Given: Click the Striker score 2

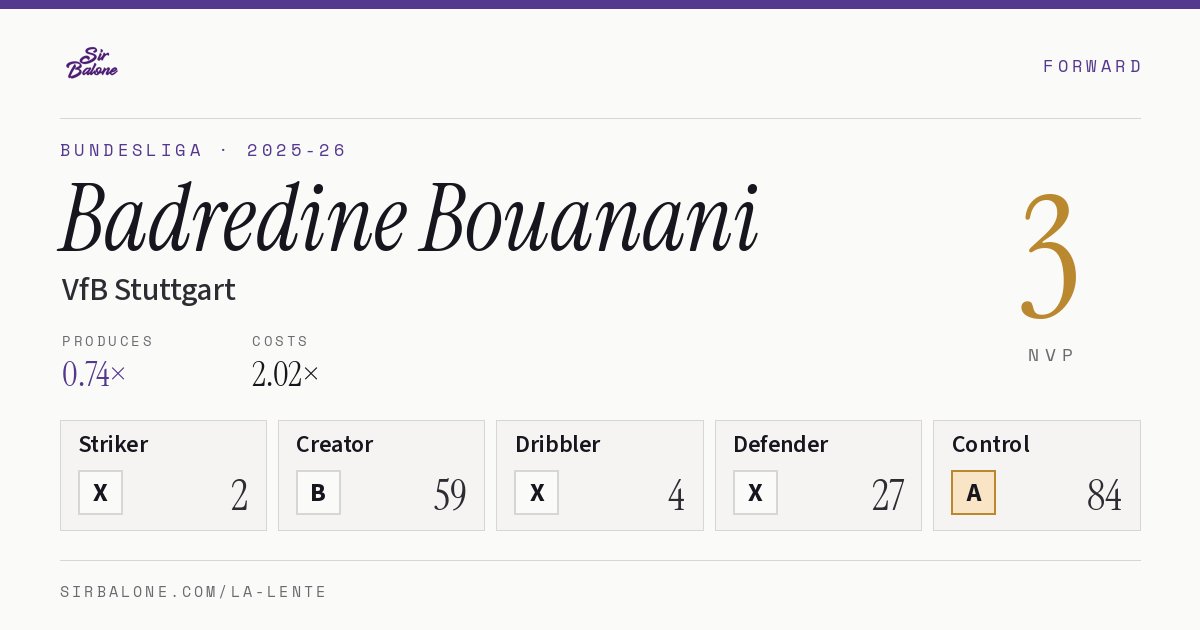Looking at the screenshot, I should pos(240,495).
